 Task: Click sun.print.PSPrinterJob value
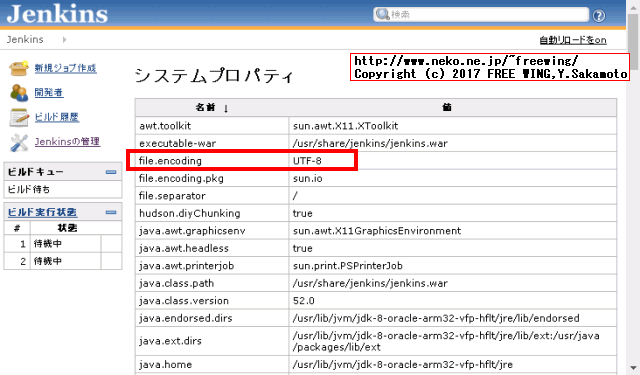pos(347,266)
